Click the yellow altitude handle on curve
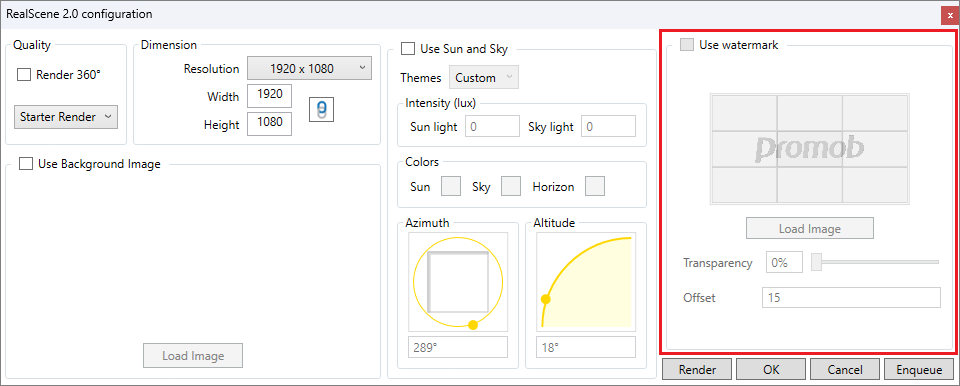The width and height of the screenshot is (960, 386). (x=546, y=299)
